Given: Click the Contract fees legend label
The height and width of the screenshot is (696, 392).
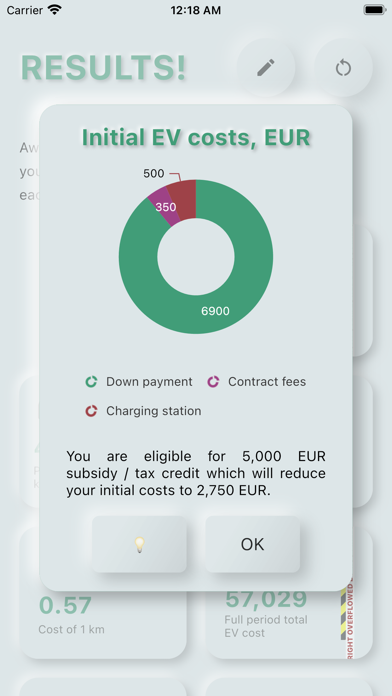Looking at the screenshot, I should (x=267, y=382).
